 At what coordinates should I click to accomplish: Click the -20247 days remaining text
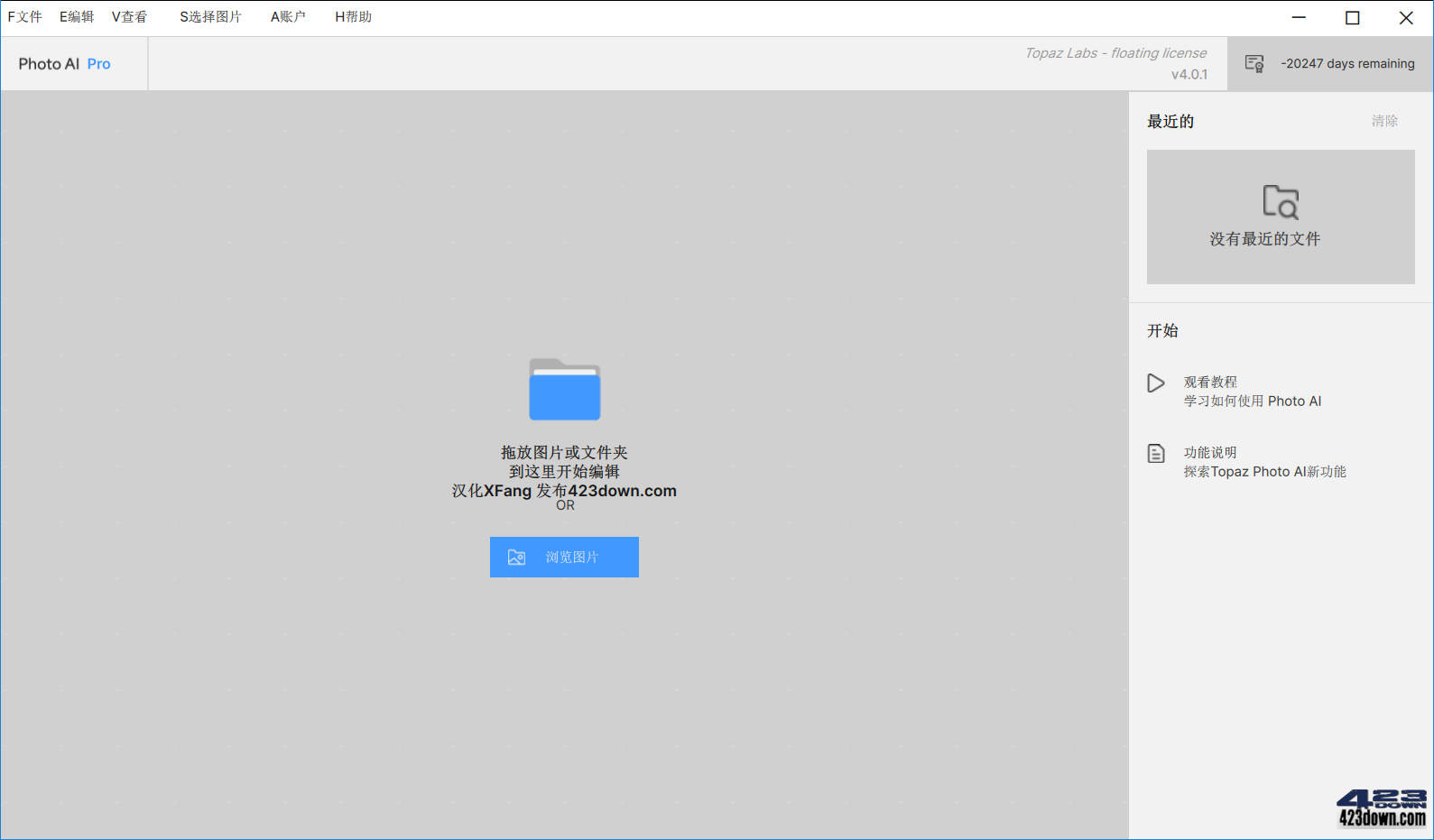click(1347, 64)
